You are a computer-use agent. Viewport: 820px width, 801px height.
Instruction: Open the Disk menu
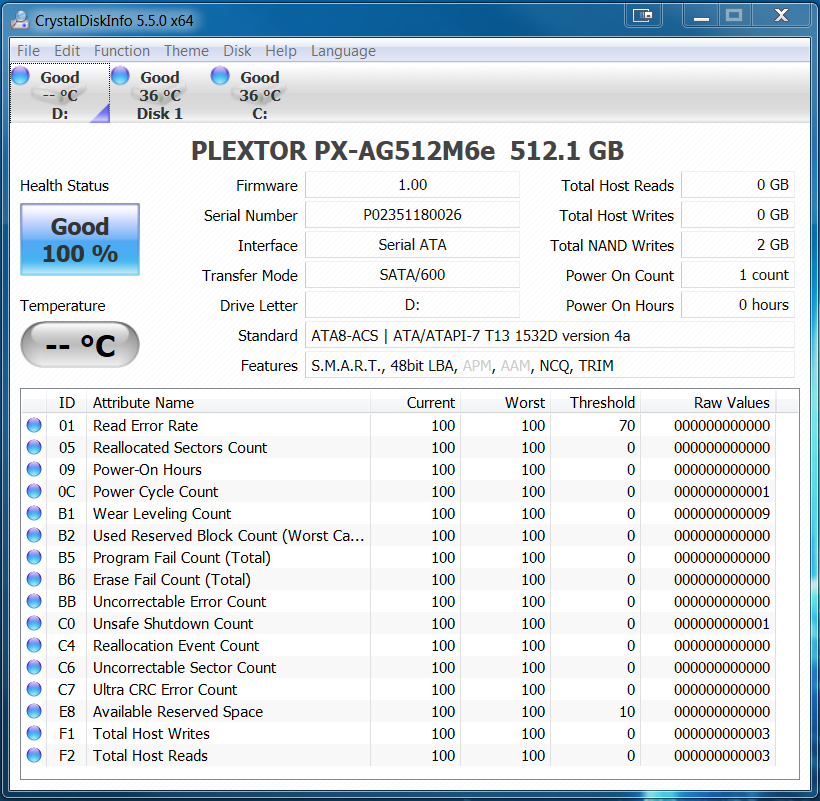[237, 51]
